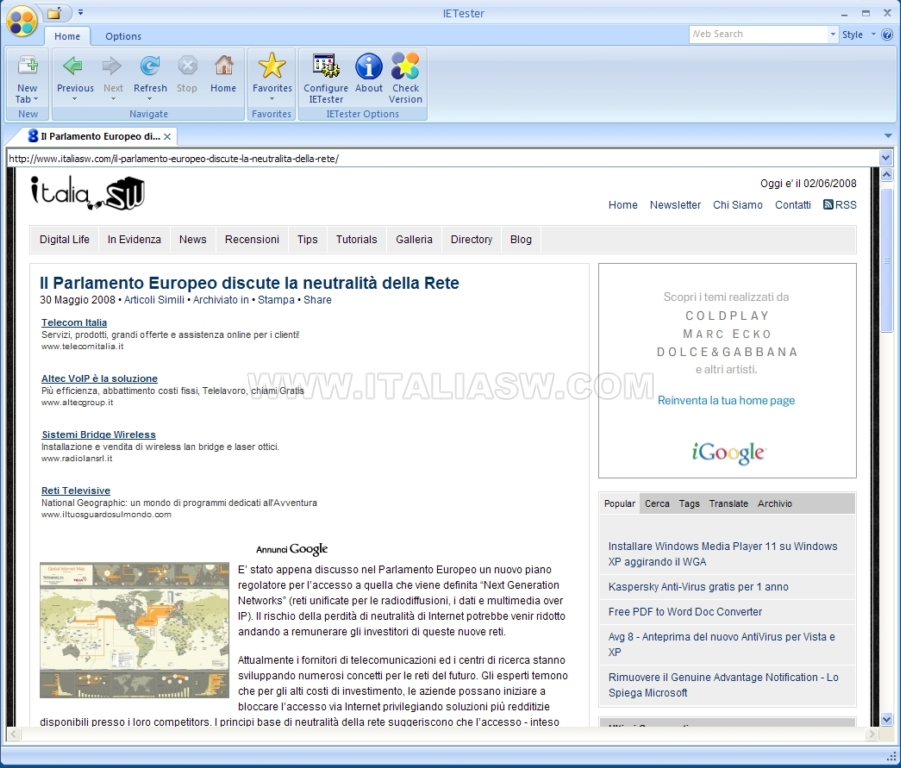This screenshot has width=901, height=768.
Task: Expand the New Tab dropdown arrow
Action: tap(36, 99)
